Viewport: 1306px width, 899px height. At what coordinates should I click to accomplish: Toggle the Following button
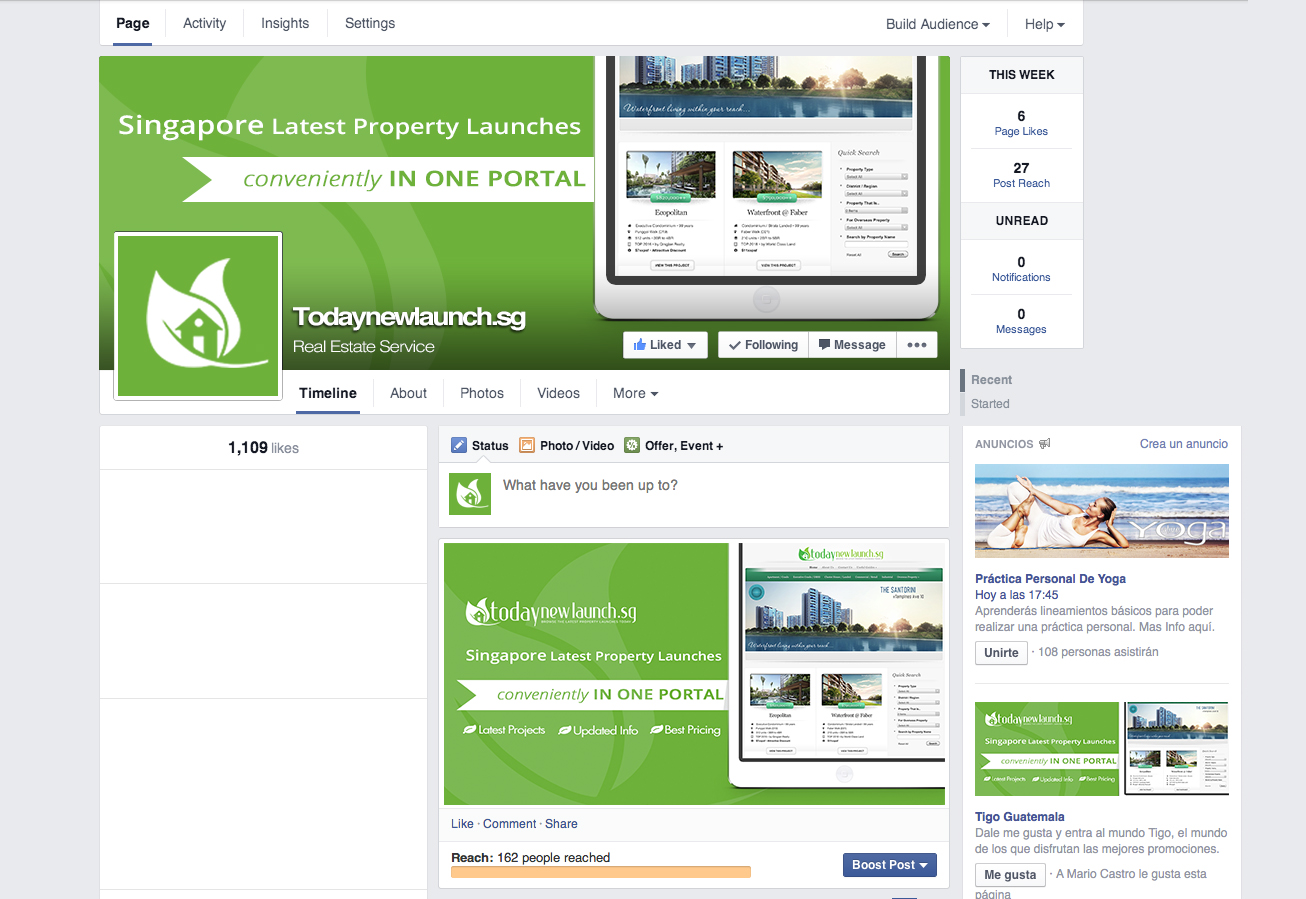(763, 345)
